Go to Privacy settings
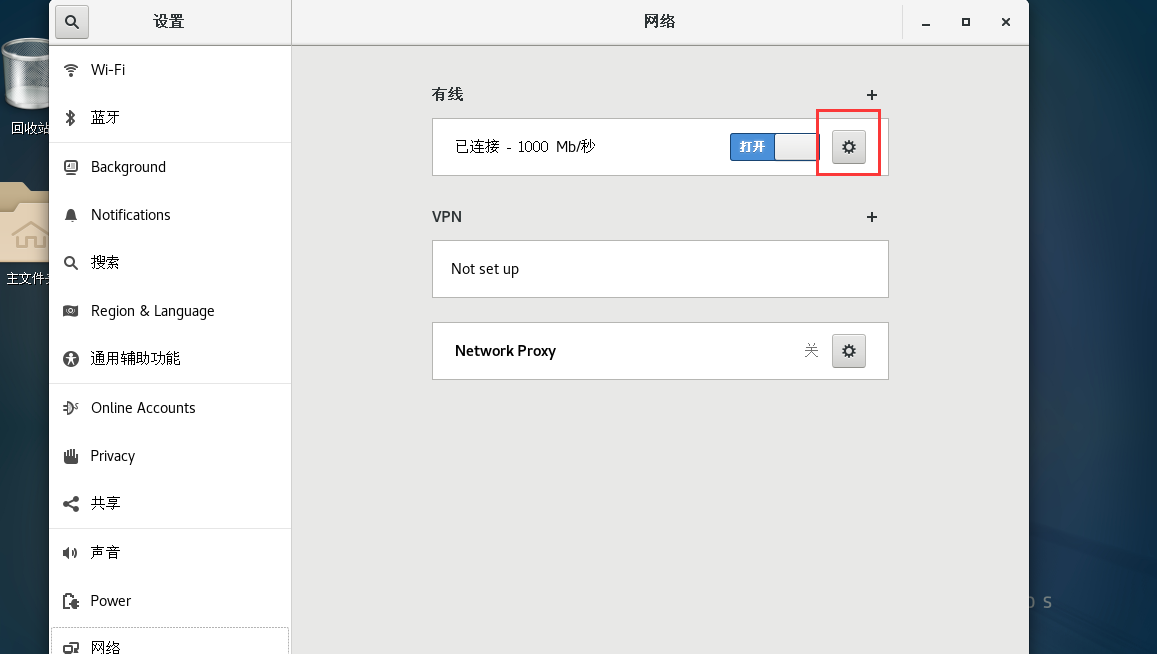 [170, 456]
